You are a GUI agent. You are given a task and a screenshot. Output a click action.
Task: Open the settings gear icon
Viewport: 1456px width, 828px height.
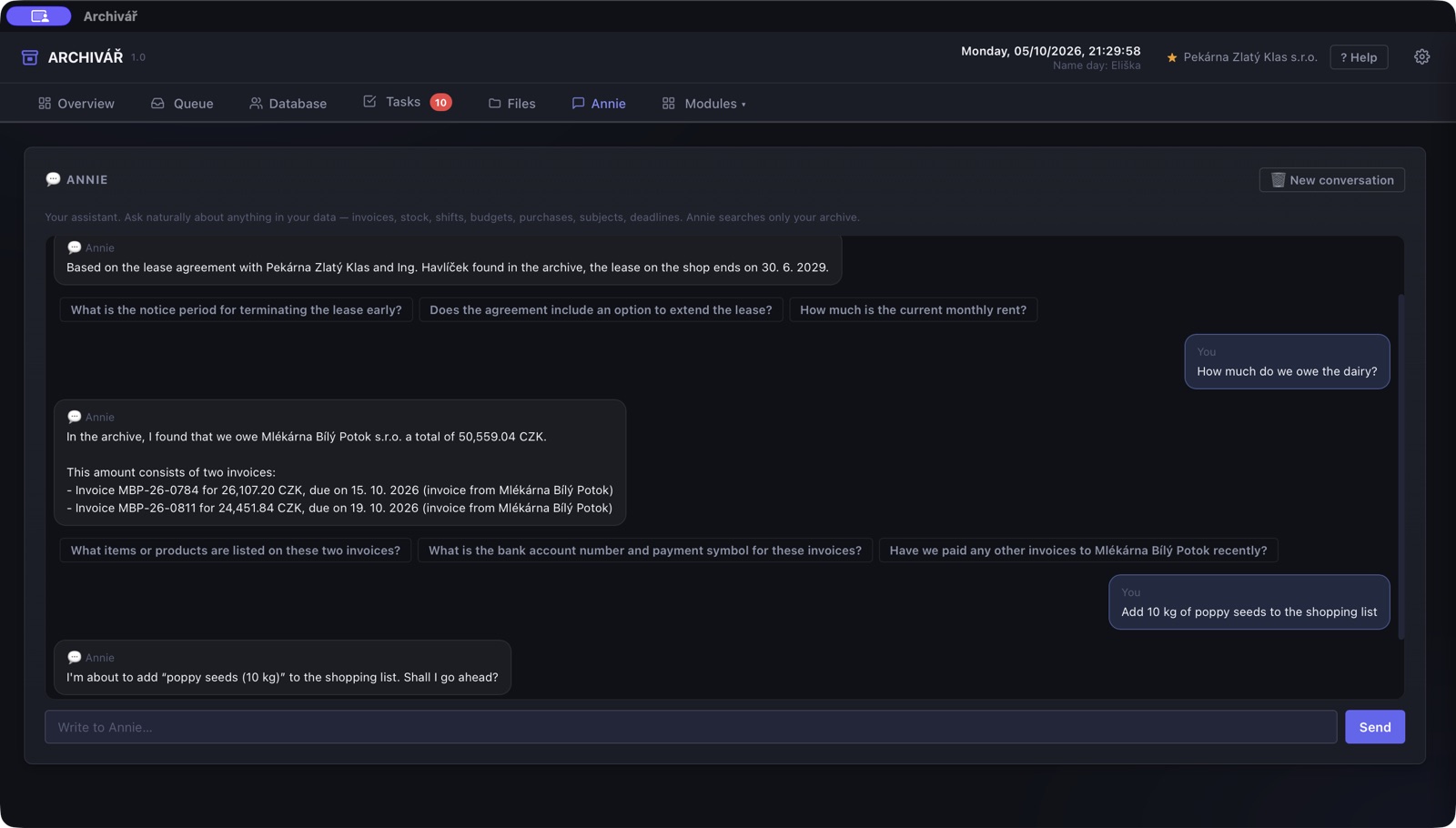(1421, 56)
